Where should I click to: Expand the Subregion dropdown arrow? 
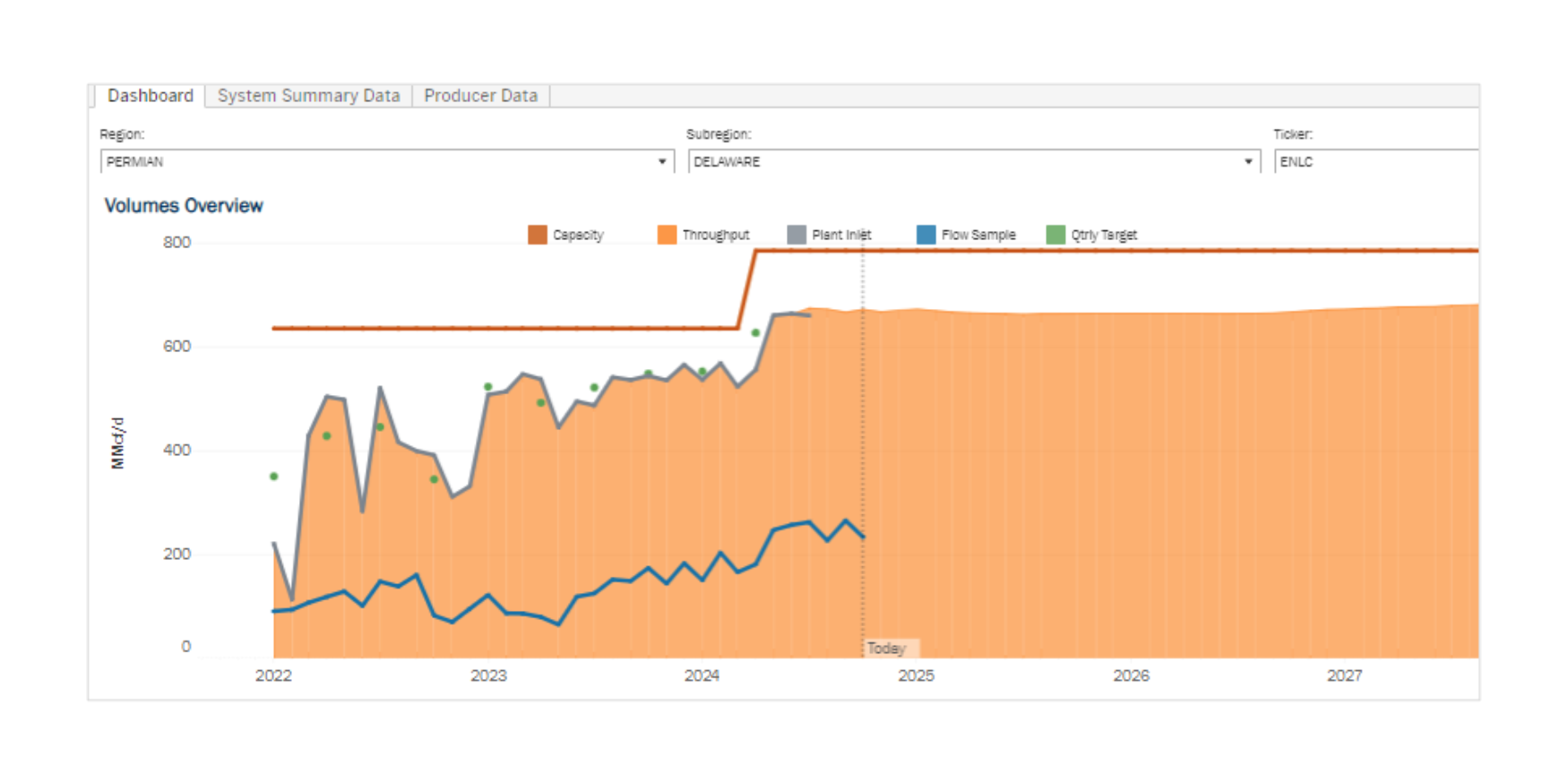tap(1248, 162)
